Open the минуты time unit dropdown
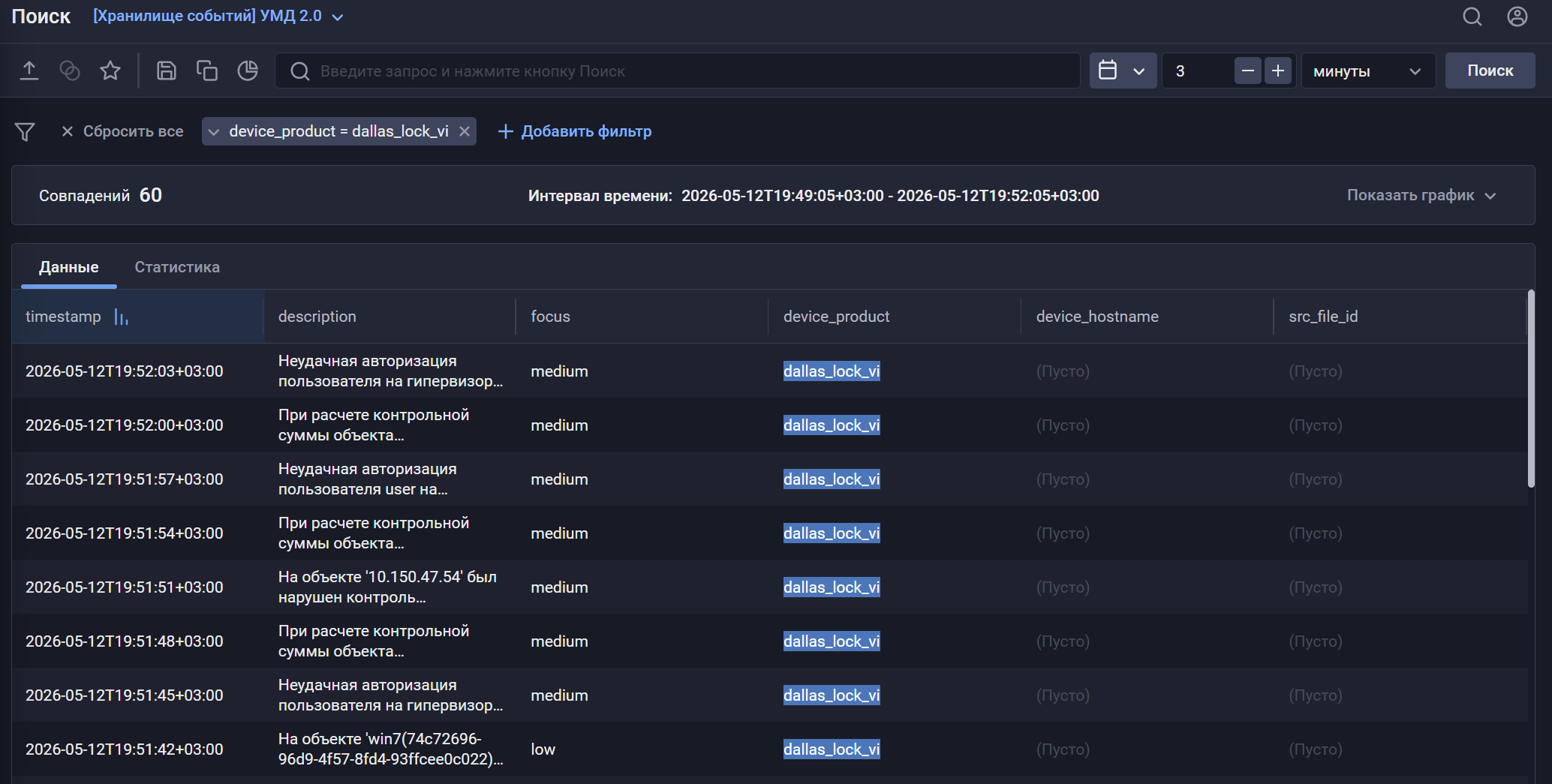The width and height of the screenshot is (1552, 784). (1368, 71)
